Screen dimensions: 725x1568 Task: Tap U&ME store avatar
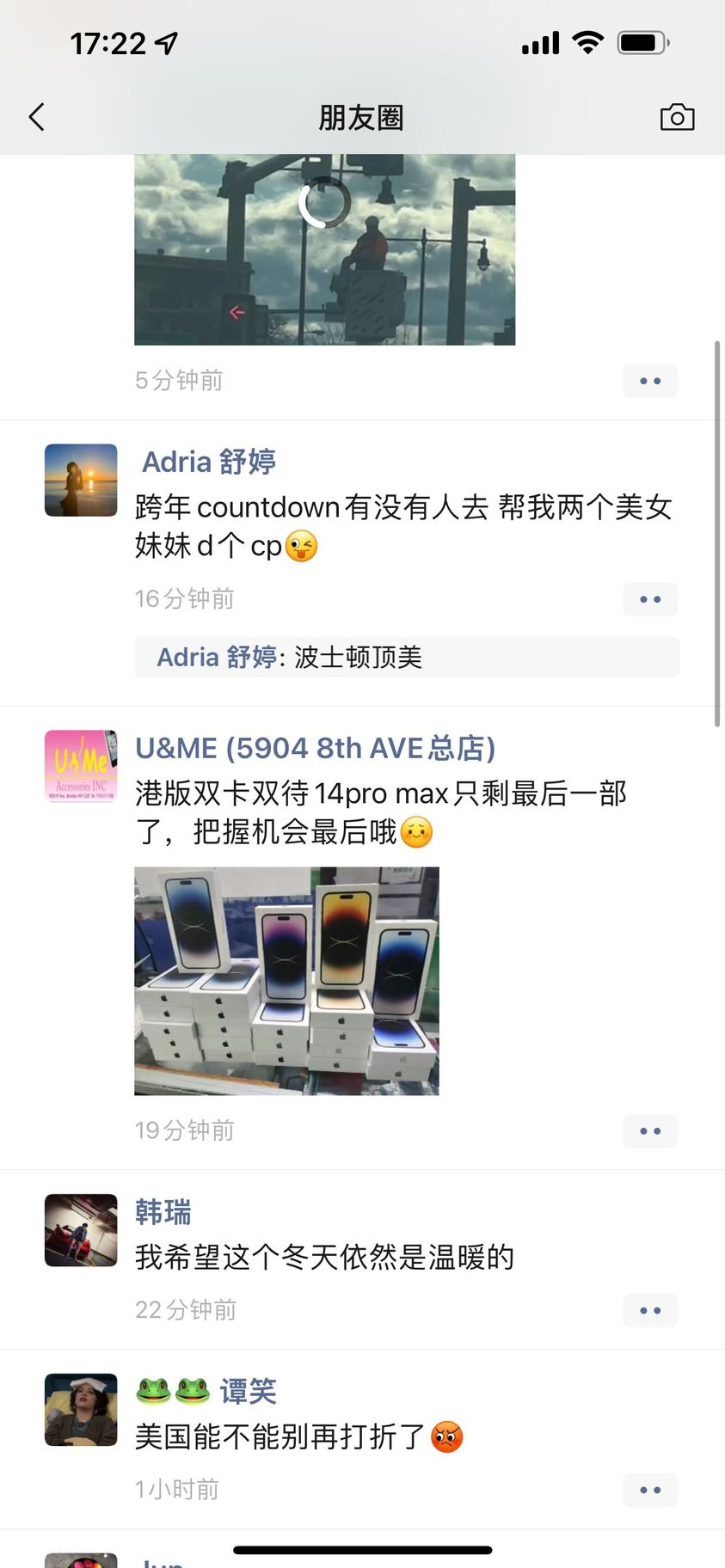coord(81,766)
